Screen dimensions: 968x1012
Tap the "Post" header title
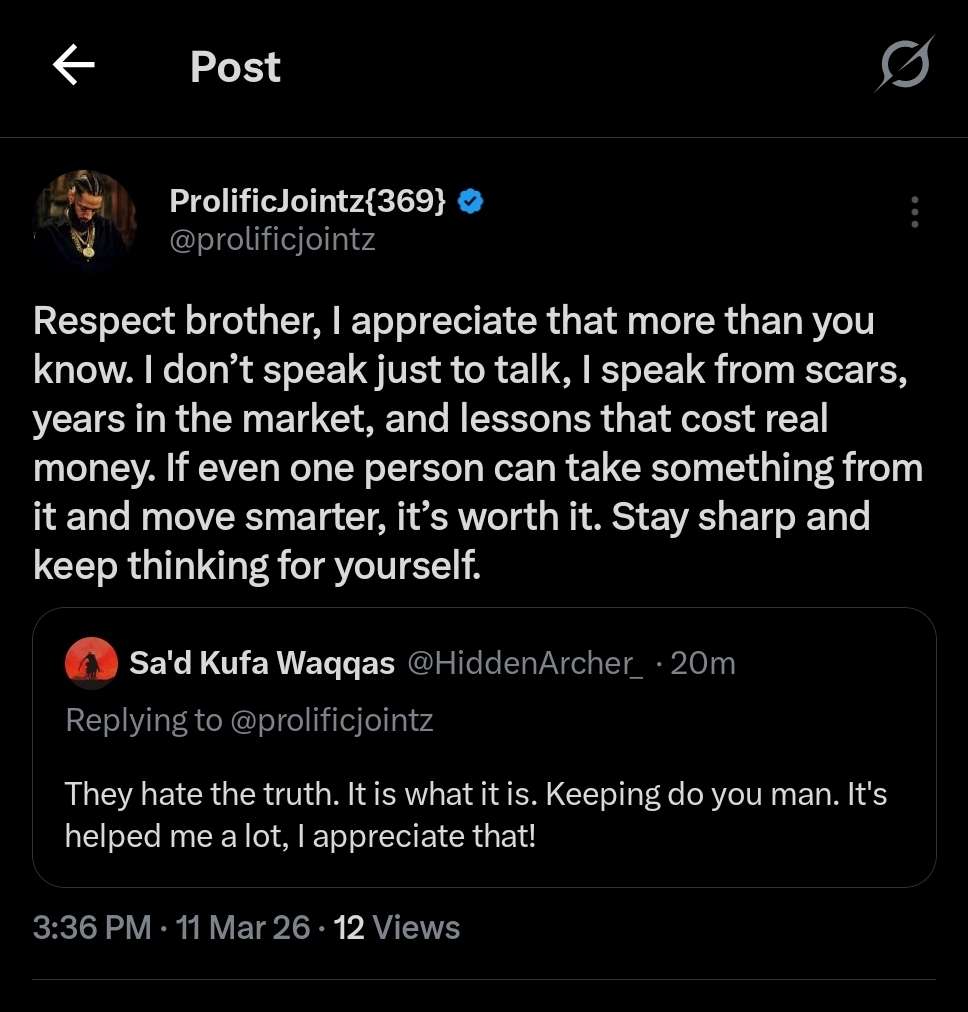(235, 67)
